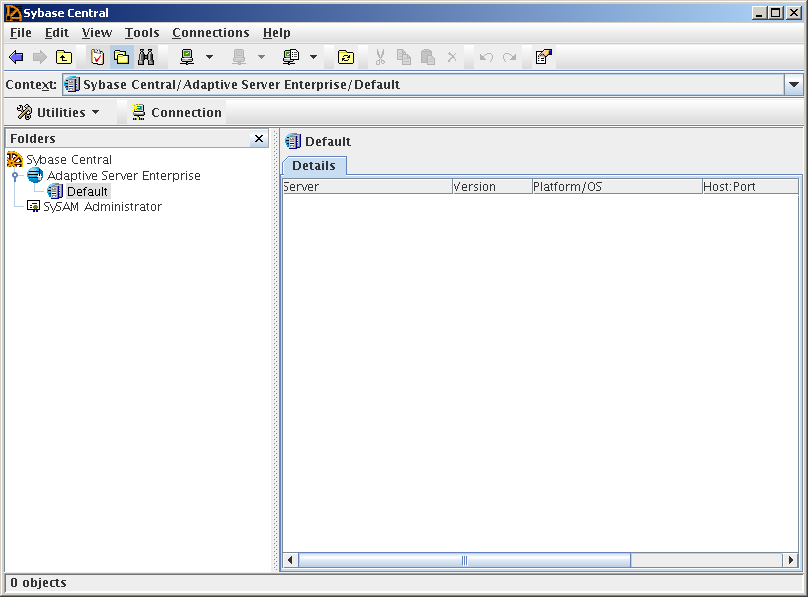Close the Folders pane

pyautogui.click(x=259, y=139)
